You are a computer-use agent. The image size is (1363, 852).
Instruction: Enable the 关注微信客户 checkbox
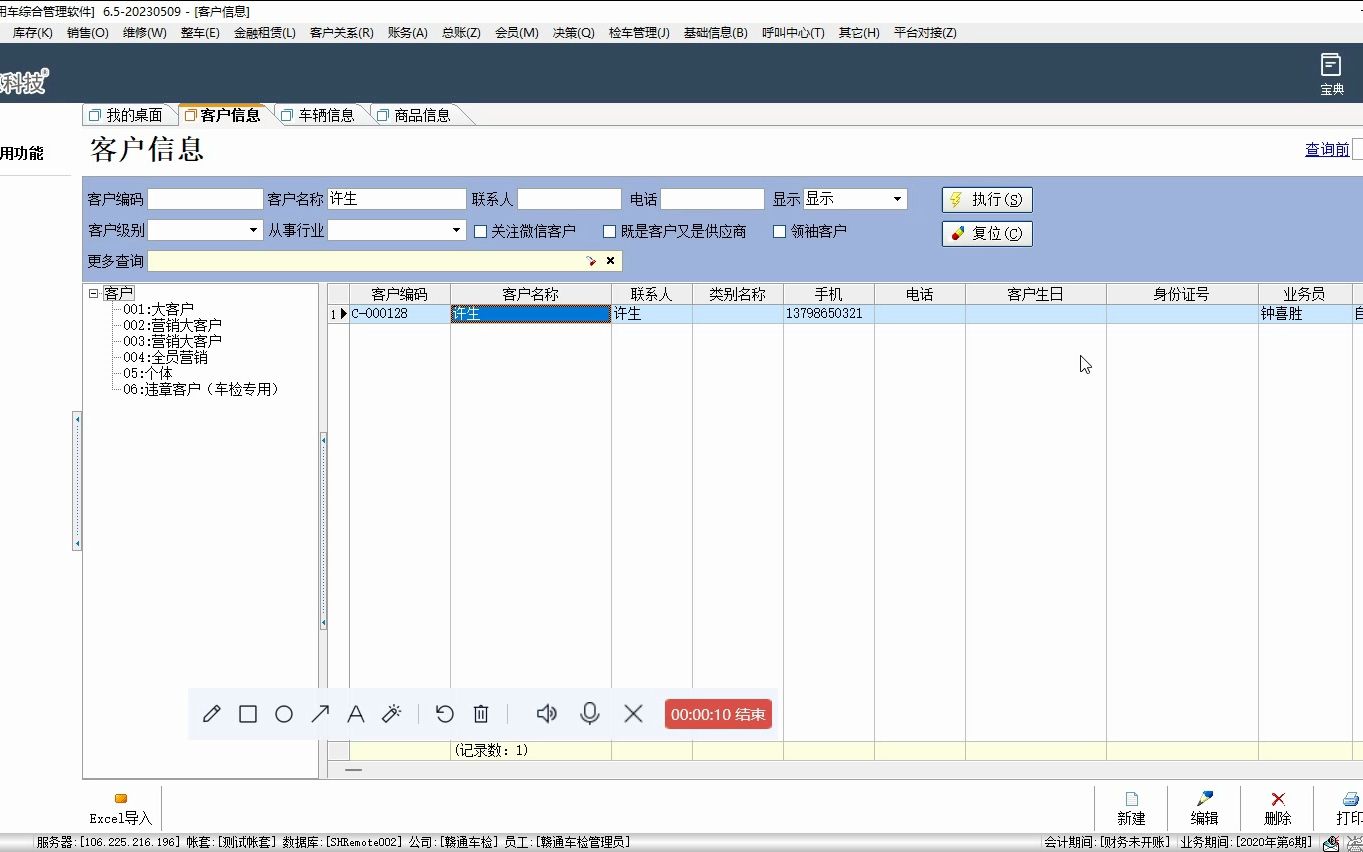pyautogui.click(x=480, y=231)
